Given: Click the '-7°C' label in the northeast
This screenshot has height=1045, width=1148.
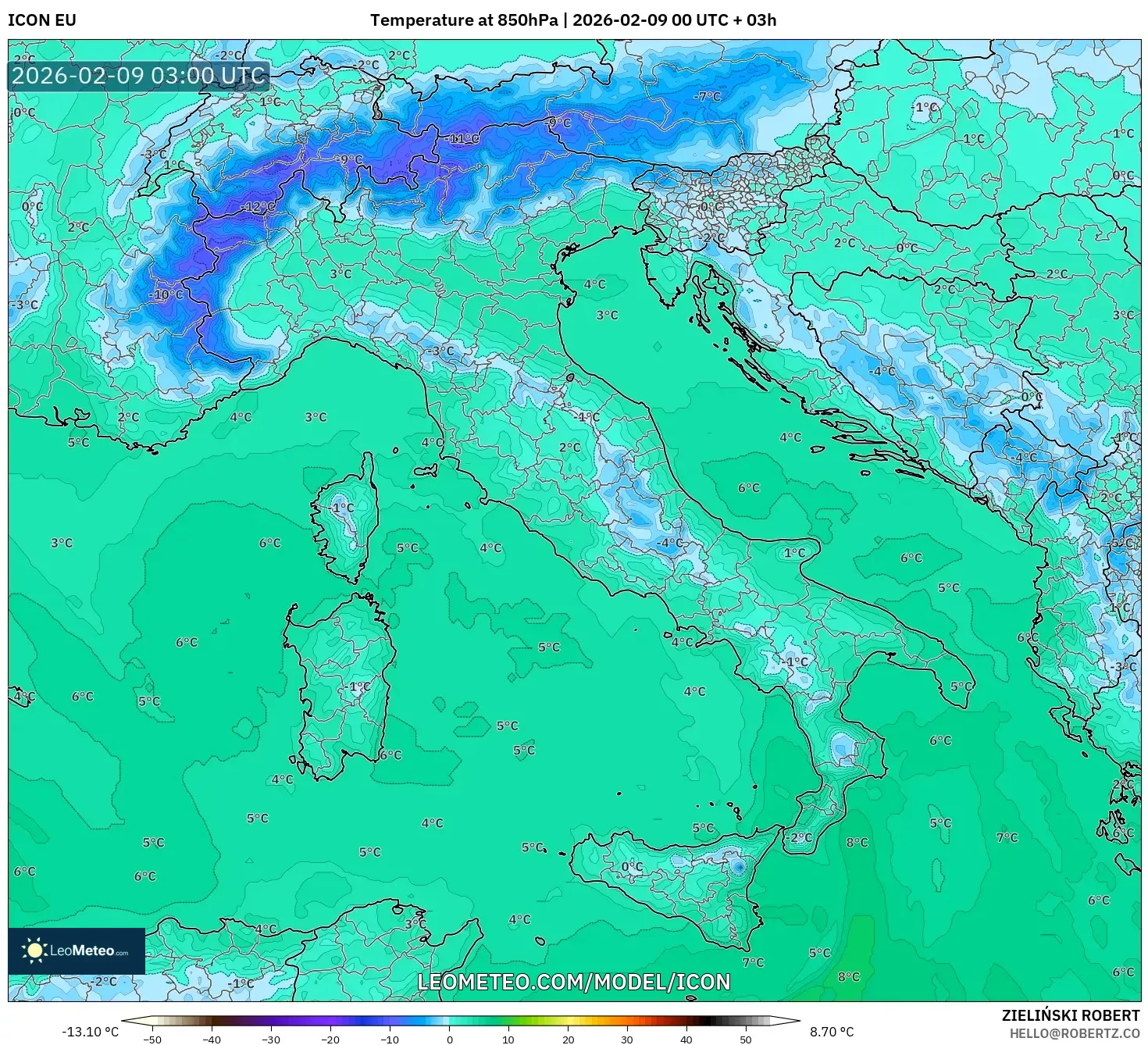Looking at the screenshot, I should 709,95.
